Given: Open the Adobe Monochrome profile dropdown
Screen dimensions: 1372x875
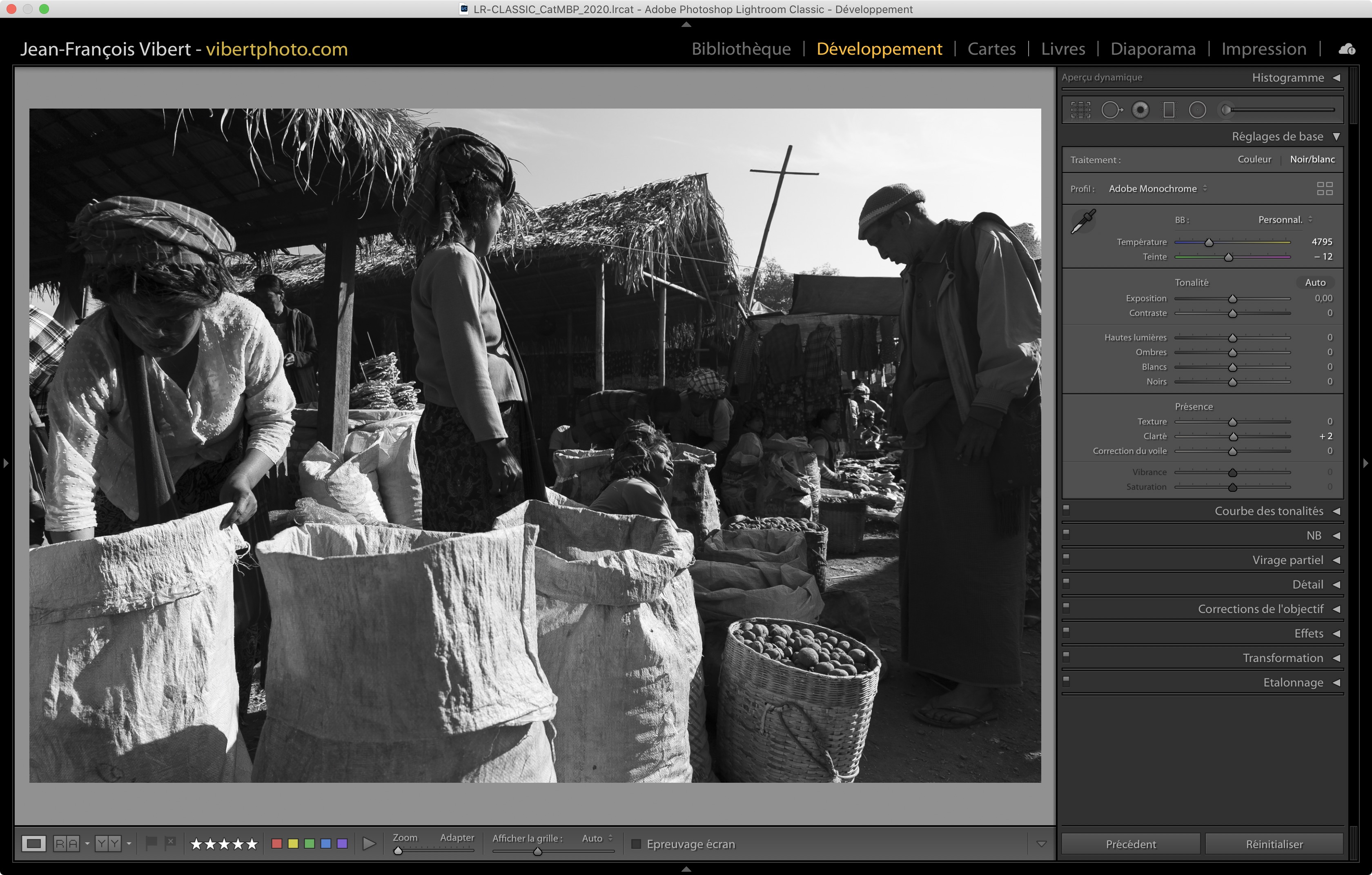Looking at the screenshot, I should pos(1158,189).
